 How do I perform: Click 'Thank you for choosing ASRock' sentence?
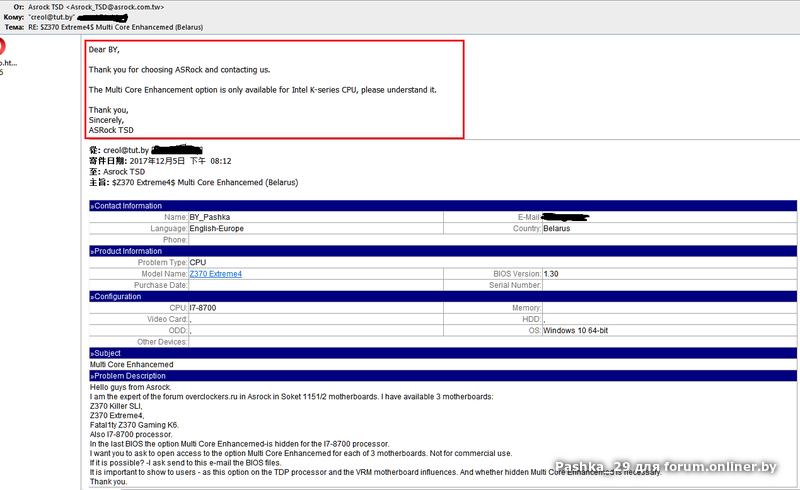tap(179, 69)
